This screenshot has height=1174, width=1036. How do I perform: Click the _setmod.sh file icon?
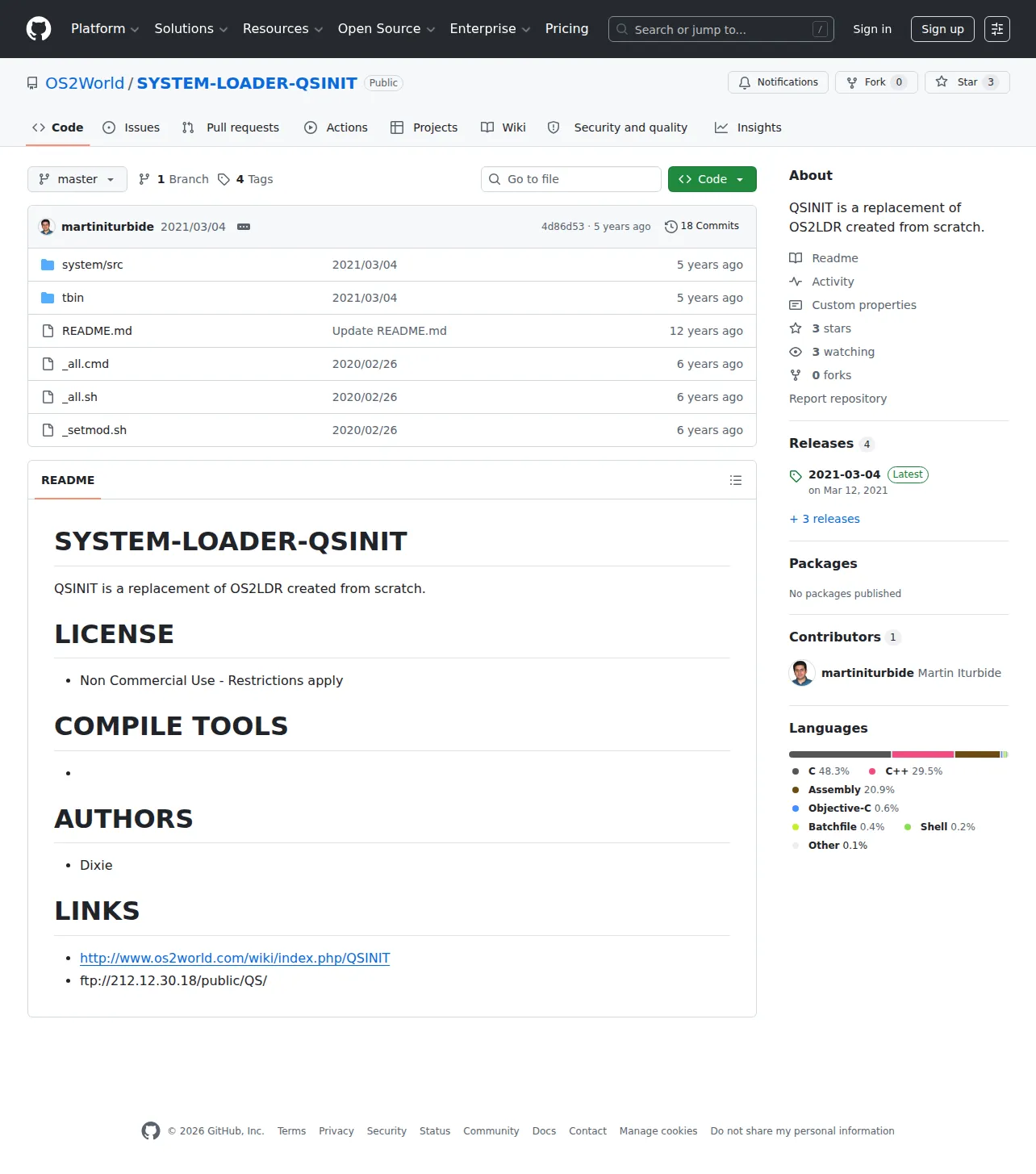48,430
